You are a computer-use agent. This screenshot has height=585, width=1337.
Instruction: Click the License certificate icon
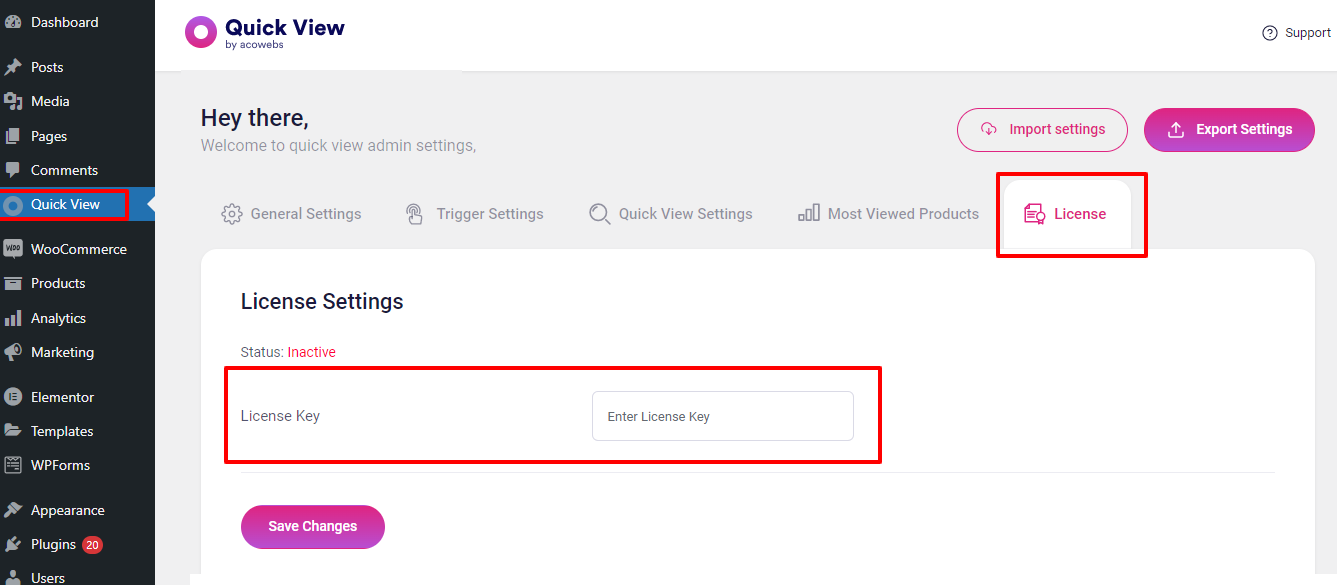[1035, 214]
